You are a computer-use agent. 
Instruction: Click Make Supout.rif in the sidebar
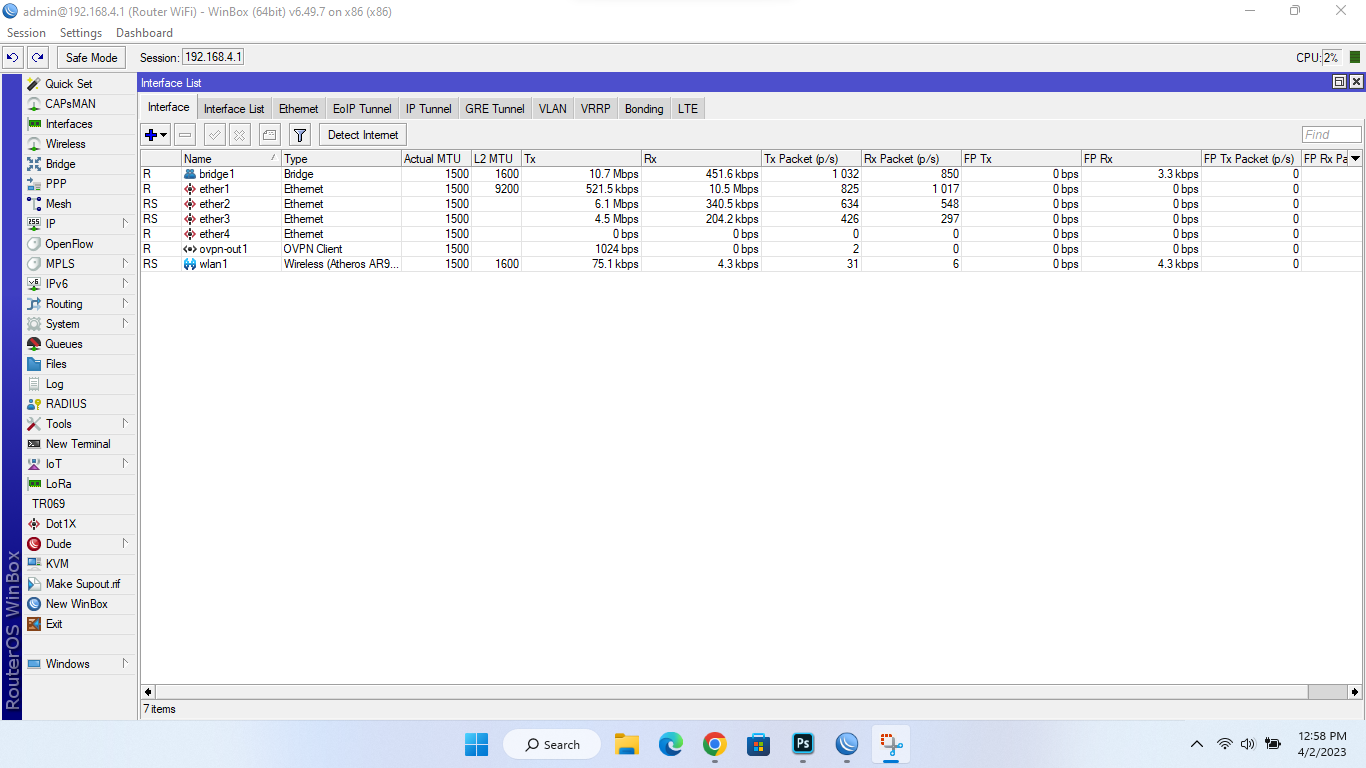coord(80,584)
